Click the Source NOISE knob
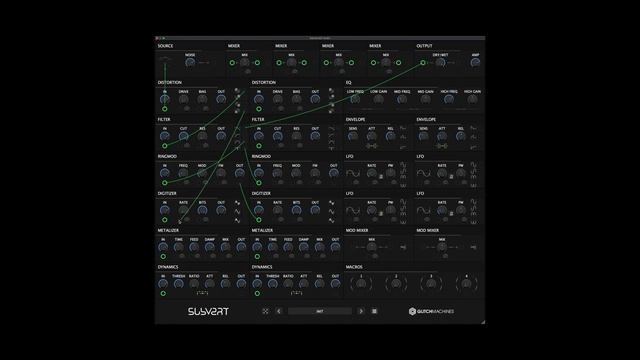Image resolution: width=640 pixels, height=360 pixels. [190, 62]
